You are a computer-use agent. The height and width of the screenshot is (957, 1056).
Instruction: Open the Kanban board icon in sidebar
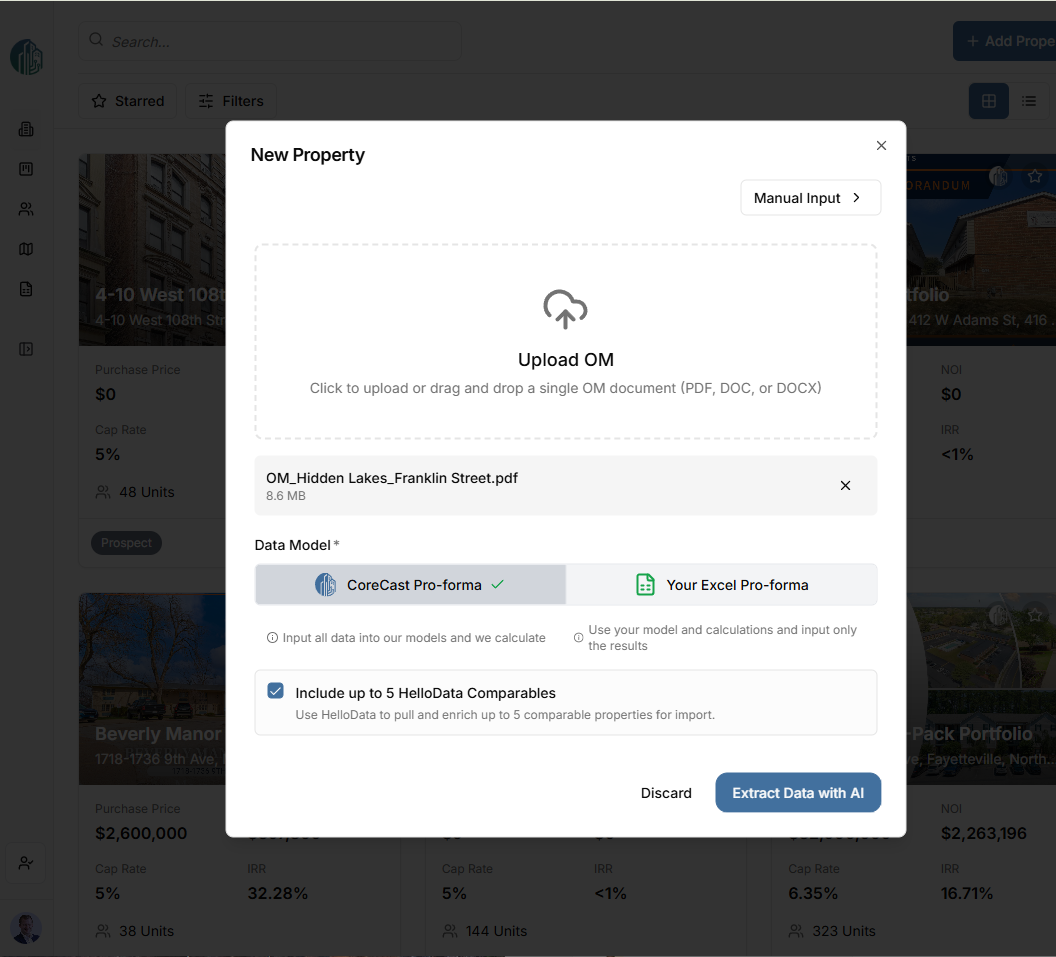point(27,169)
